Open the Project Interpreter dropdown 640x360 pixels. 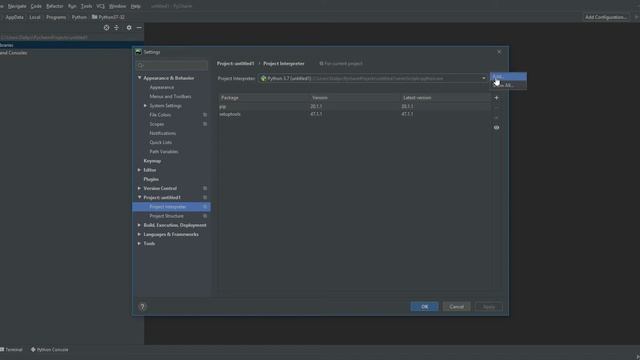484,78
